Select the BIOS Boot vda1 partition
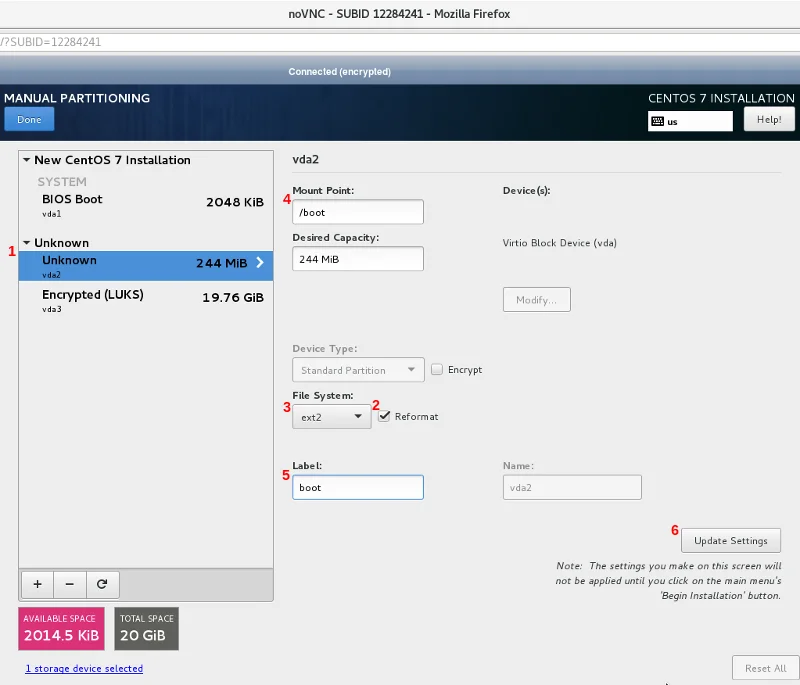800x685 pixels. (145, 204)
